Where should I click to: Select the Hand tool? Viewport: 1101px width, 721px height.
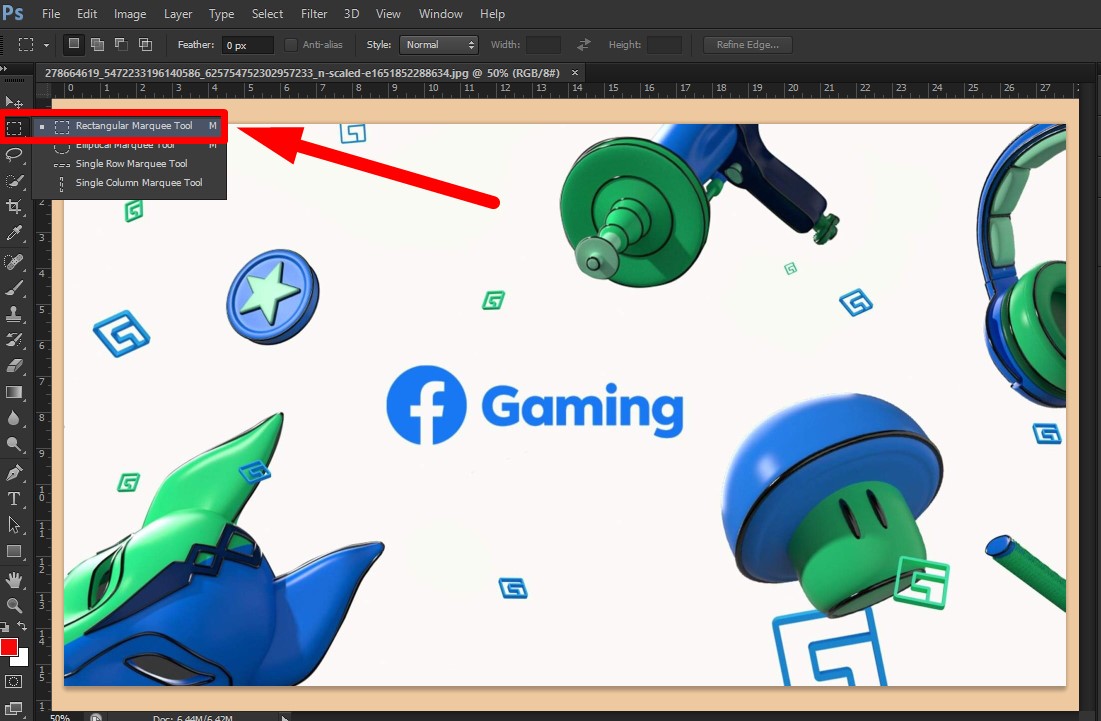[x=14, y=579]
